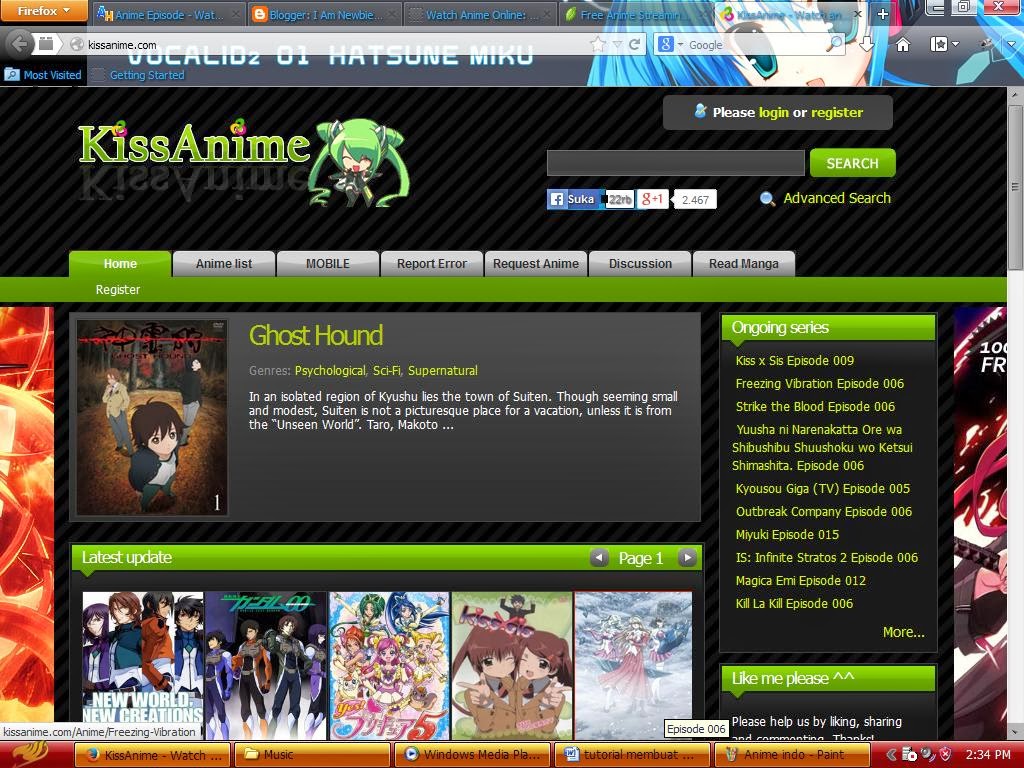The image size is (1024, 768).
Task: Open Advanced Search link
Action: coord(837,199)
